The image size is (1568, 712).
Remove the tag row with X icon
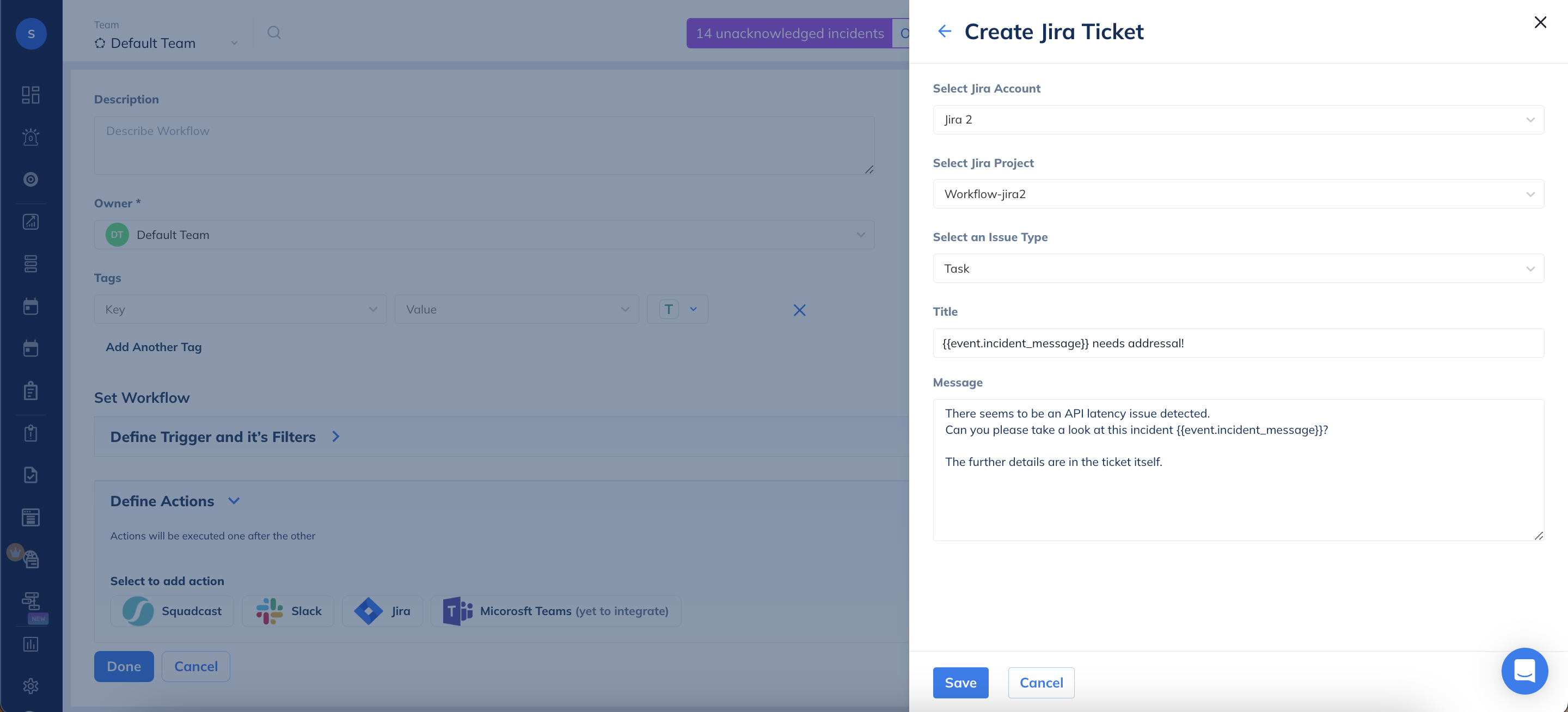[799, 310]
